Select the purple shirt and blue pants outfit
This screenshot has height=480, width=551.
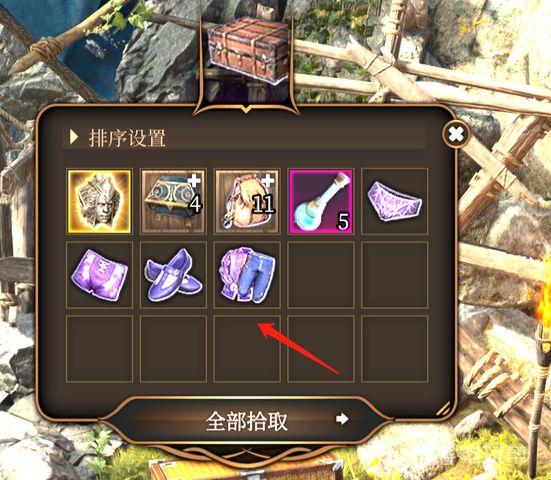[247, 275]
